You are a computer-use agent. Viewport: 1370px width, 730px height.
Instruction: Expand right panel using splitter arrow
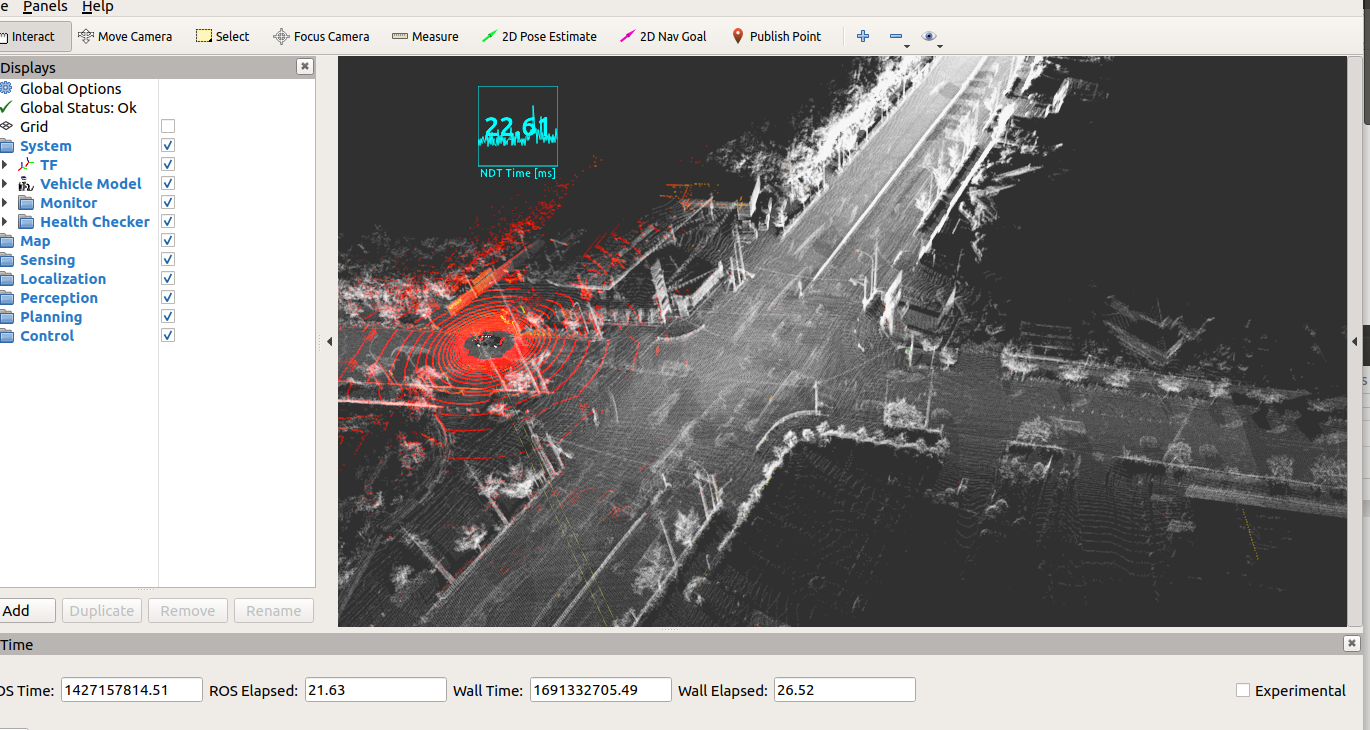[x=1354, y=342]
